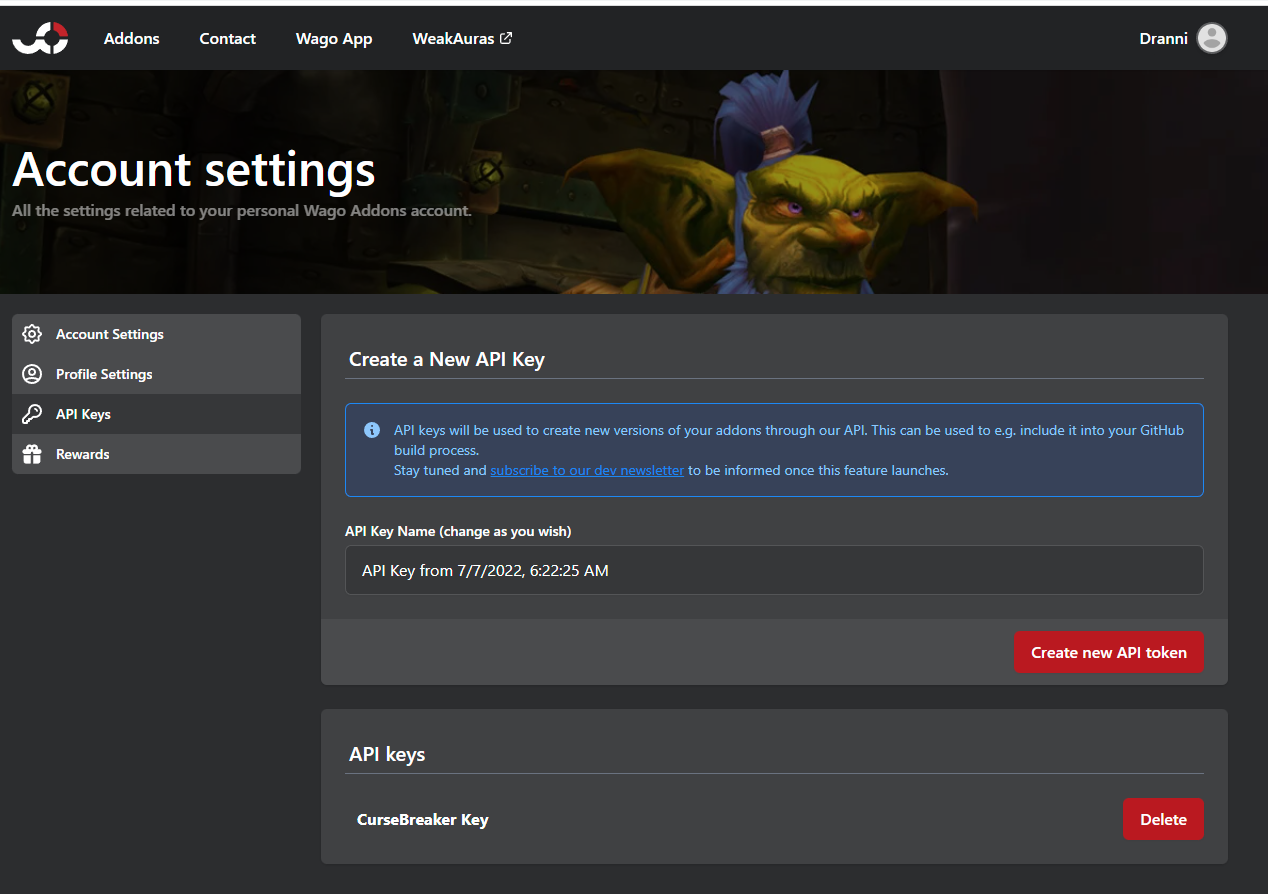Go to the Contact page
The height and width of the screenshot is (894, 1268).
pyautogui.click(x=227, y=38)
